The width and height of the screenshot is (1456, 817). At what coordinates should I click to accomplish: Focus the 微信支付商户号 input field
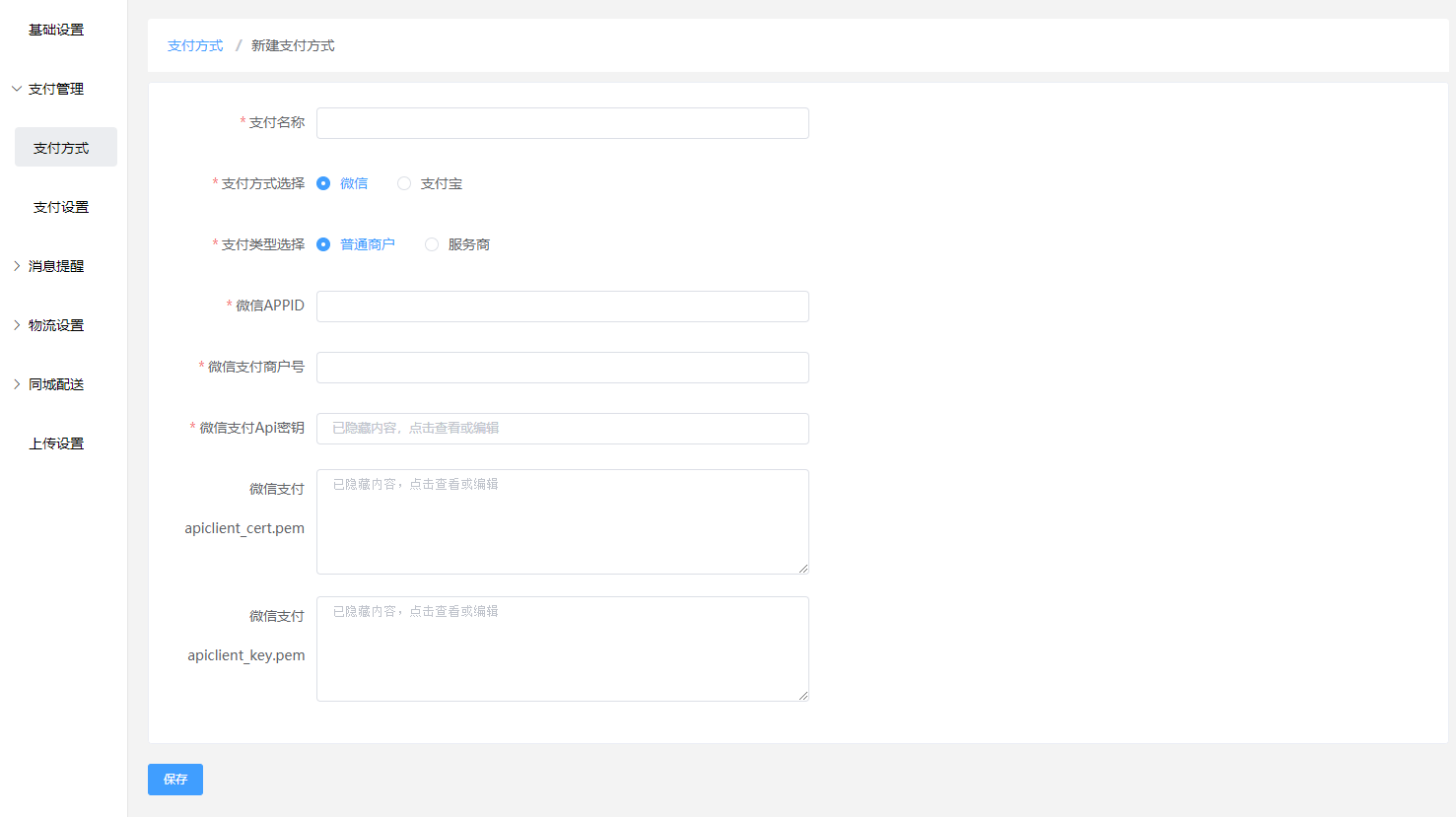pyautogui.click(x=563, y=368)
